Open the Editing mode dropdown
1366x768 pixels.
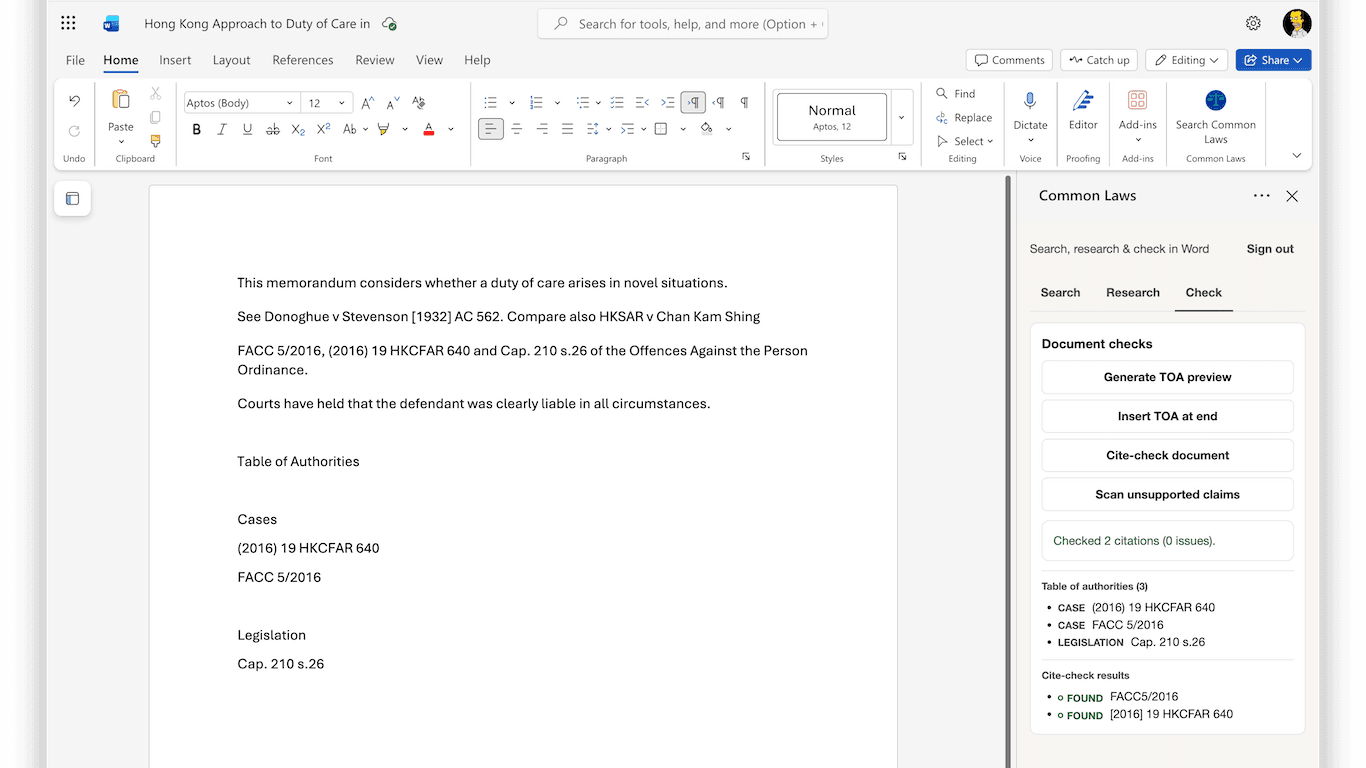click(x=1187, y=60)
